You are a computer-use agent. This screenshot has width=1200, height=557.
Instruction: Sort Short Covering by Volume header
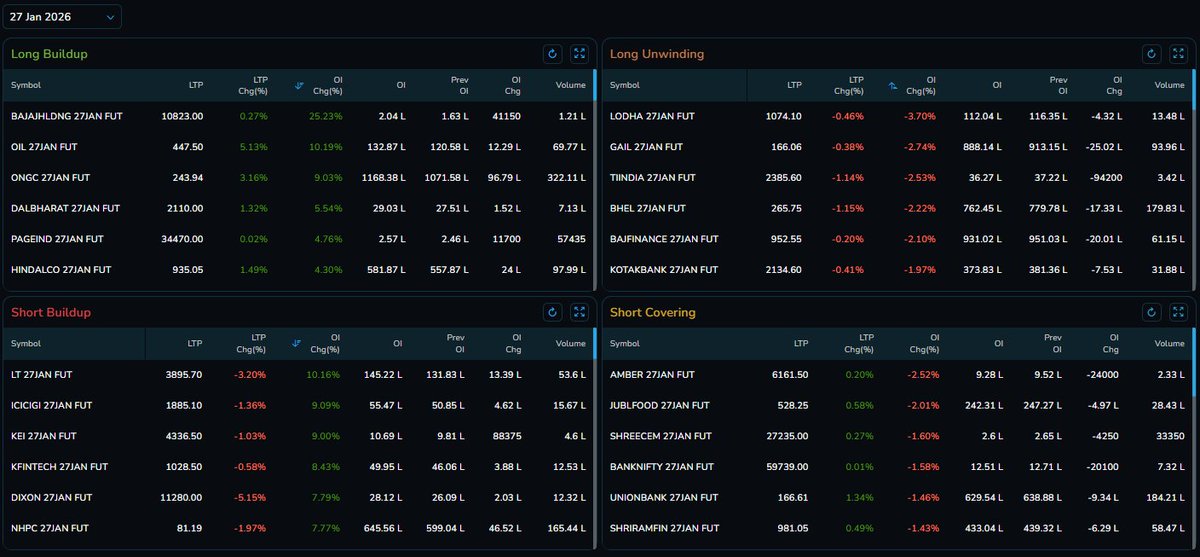(1169, 343)
